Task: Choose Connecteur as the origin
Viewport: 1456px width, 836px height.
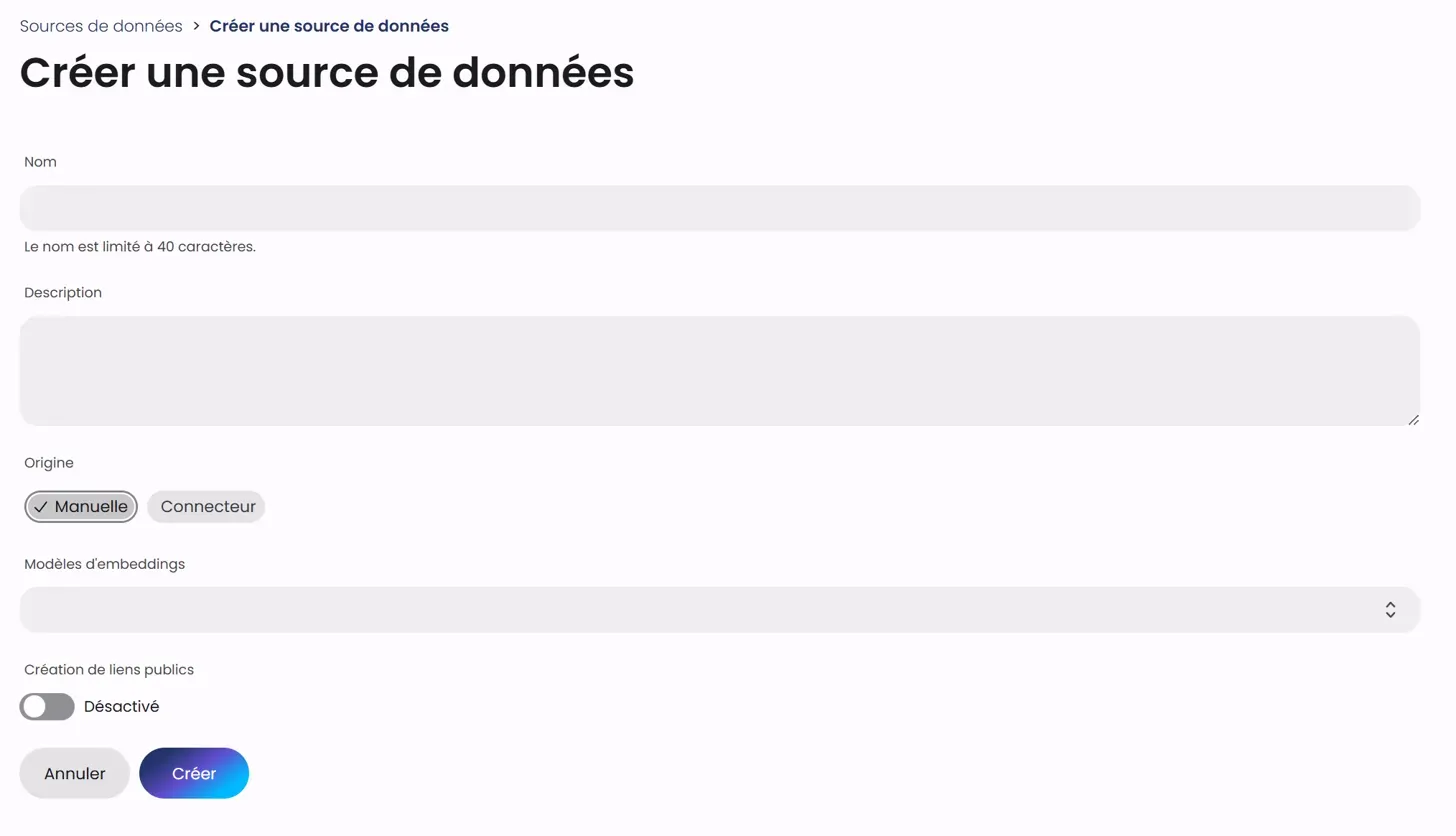Action: coord(207,507)
